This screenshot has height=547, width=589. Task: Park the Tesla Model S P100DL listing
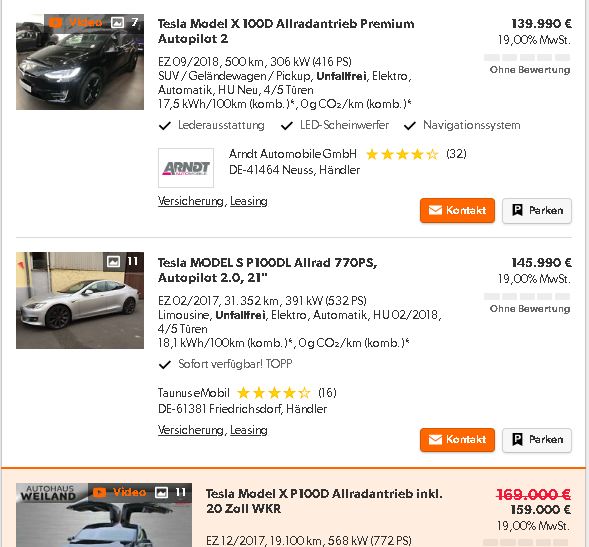537,440
